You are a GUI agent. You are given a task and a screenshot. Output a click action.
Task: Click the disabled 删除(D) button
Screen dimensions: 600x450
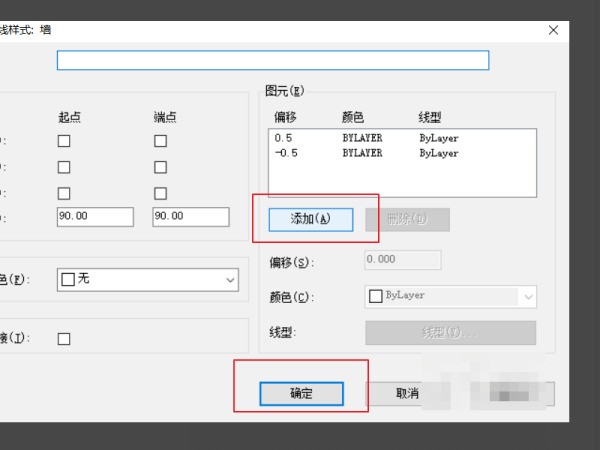pyautogui.click(x=407, y=219)
